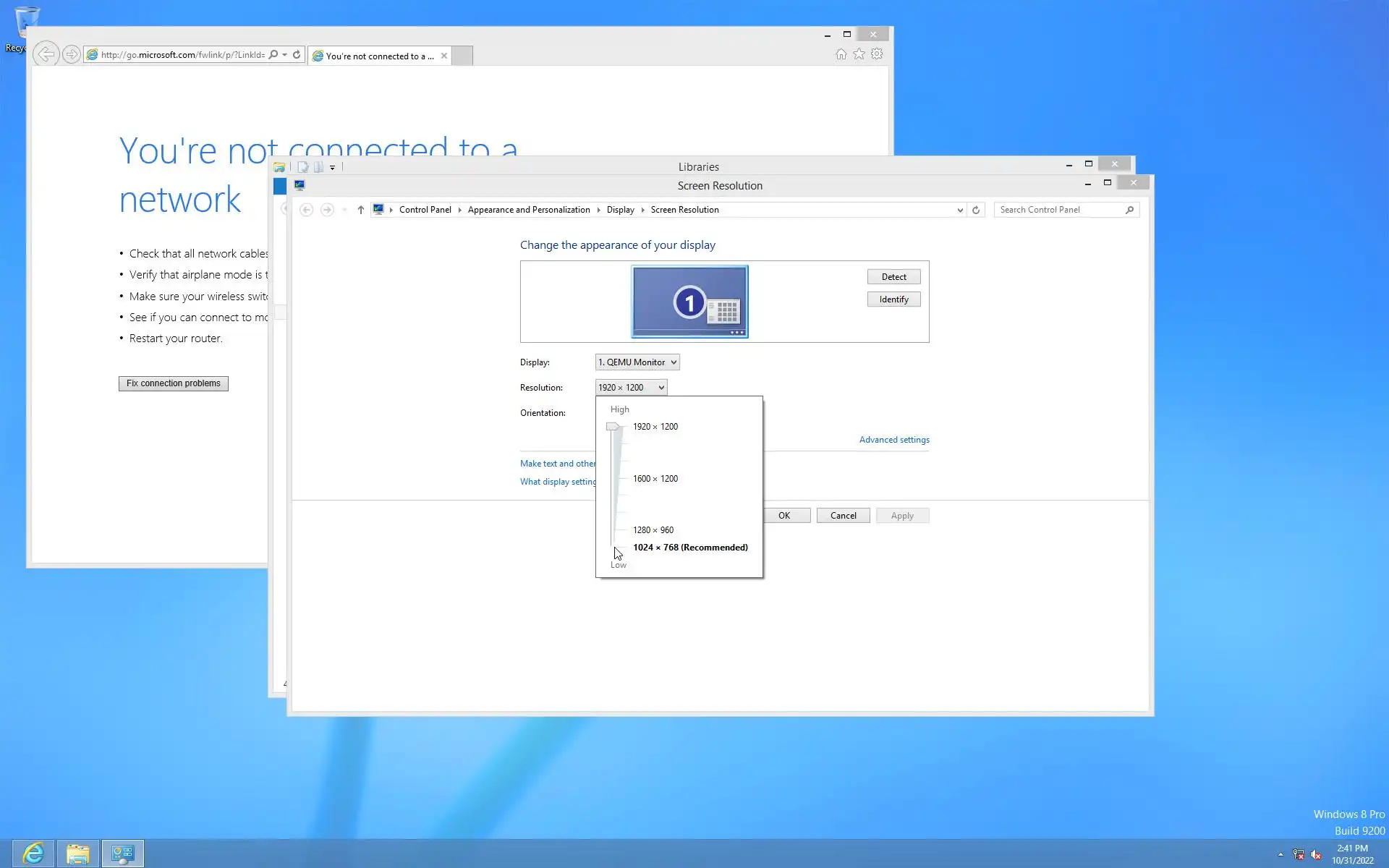Open the Advanced settings link
The width and height of the screenshot is (1389, 868).
click(894, 440)
